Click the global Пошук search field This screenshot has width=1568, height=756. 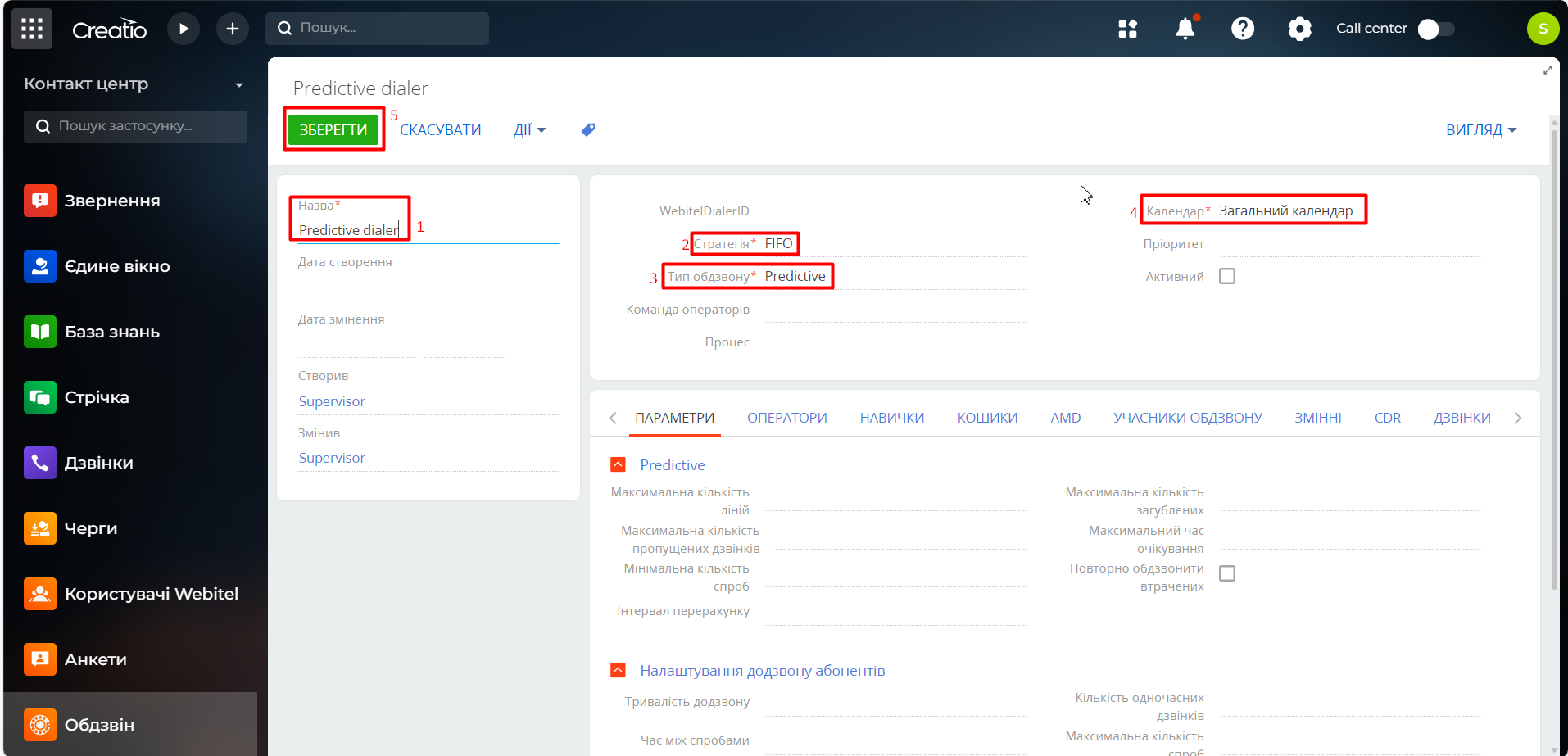click(377, 28)
